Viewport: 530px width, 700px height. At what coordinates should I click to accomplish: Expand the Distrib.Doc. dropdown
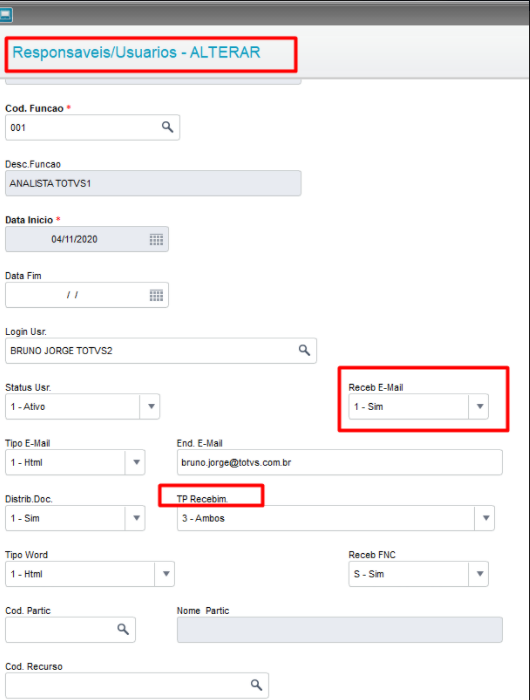[x=137, y=518]
